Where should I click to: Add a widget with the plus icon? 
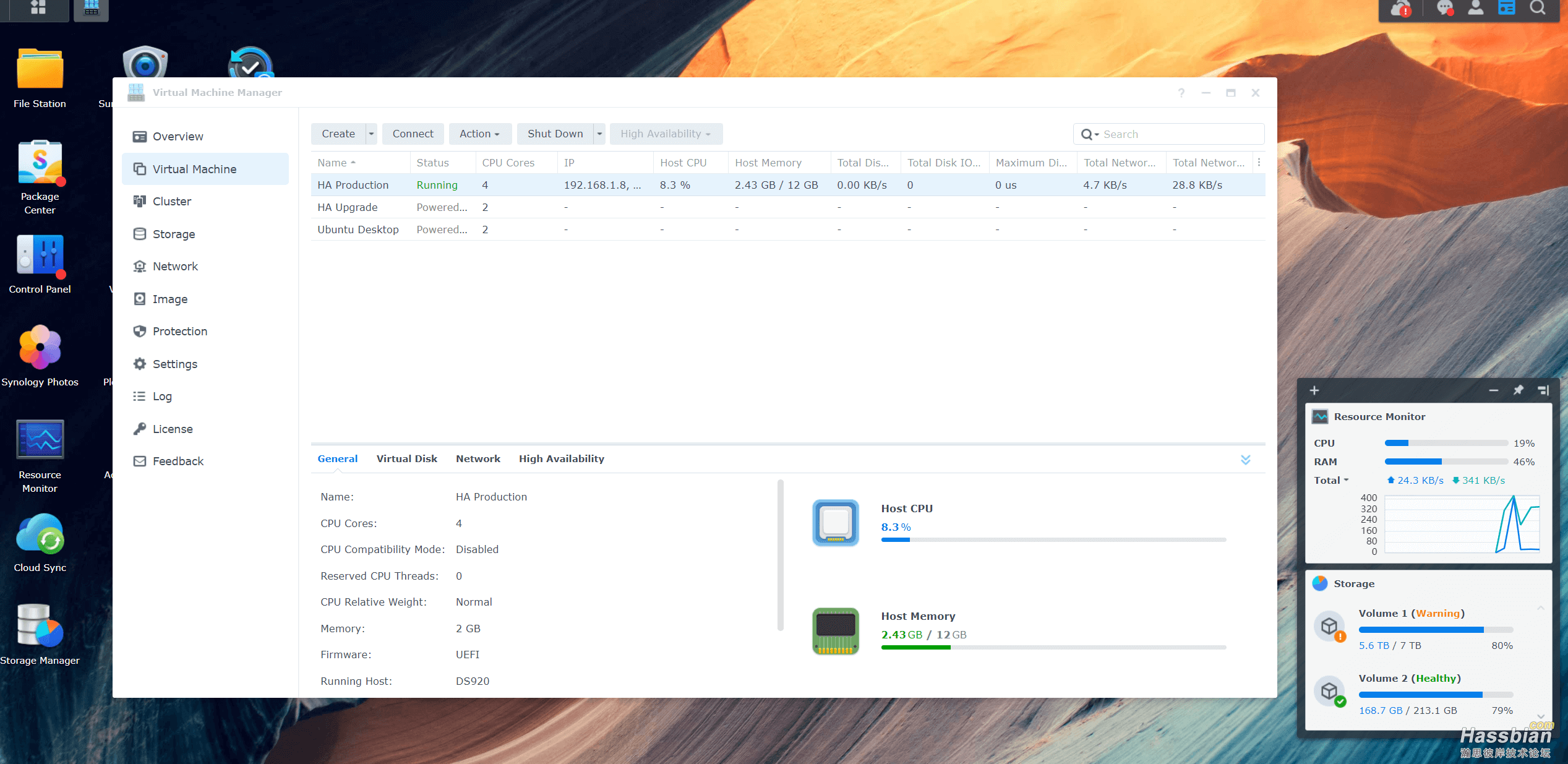click(x=1314, y=390)
